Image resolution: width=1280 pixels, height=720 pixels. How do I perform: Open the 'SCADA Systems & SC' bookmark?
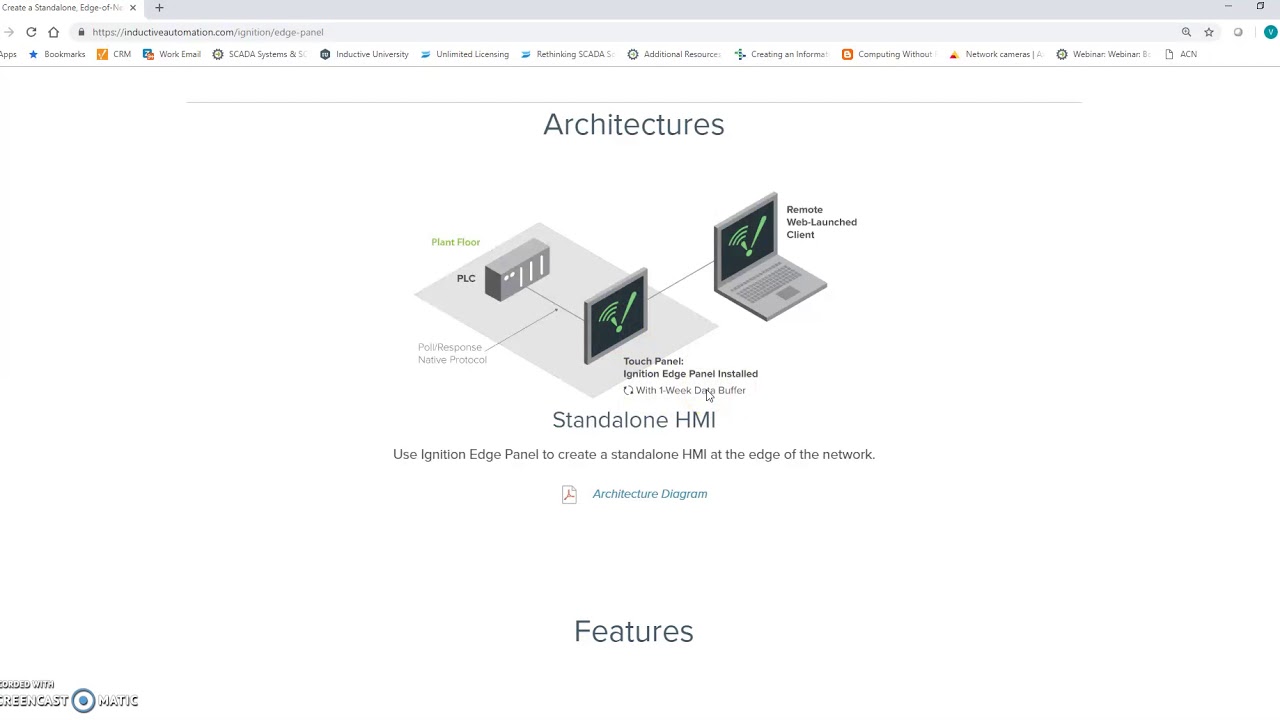pyautogui.click(x=259, y=54)
